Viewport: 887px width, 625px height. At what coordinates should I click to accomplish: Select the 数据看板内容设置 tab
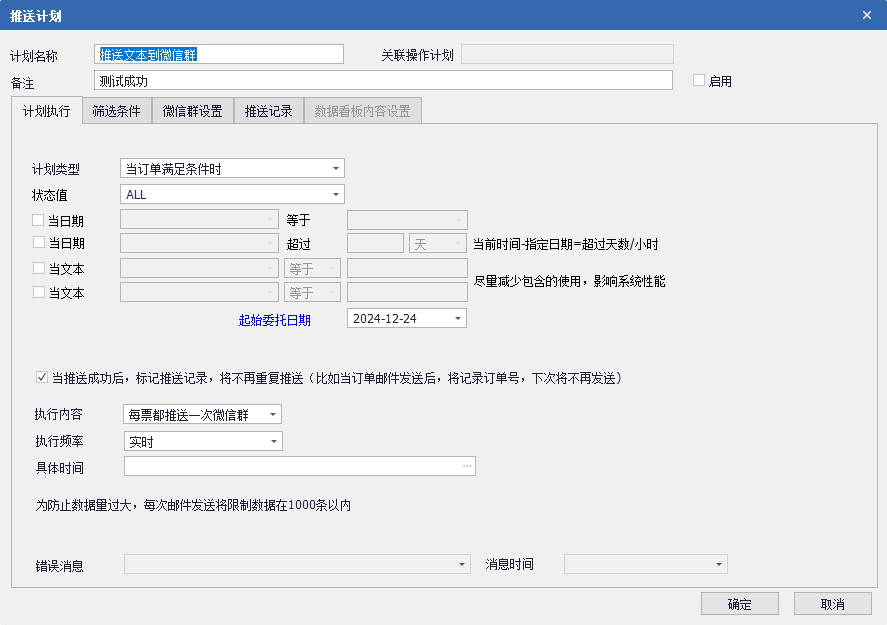[x=362, y=111]
